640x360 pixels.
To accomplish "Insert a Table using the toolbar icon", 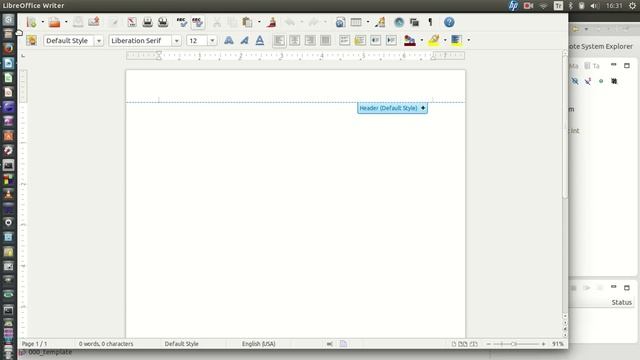I will 356,22.
